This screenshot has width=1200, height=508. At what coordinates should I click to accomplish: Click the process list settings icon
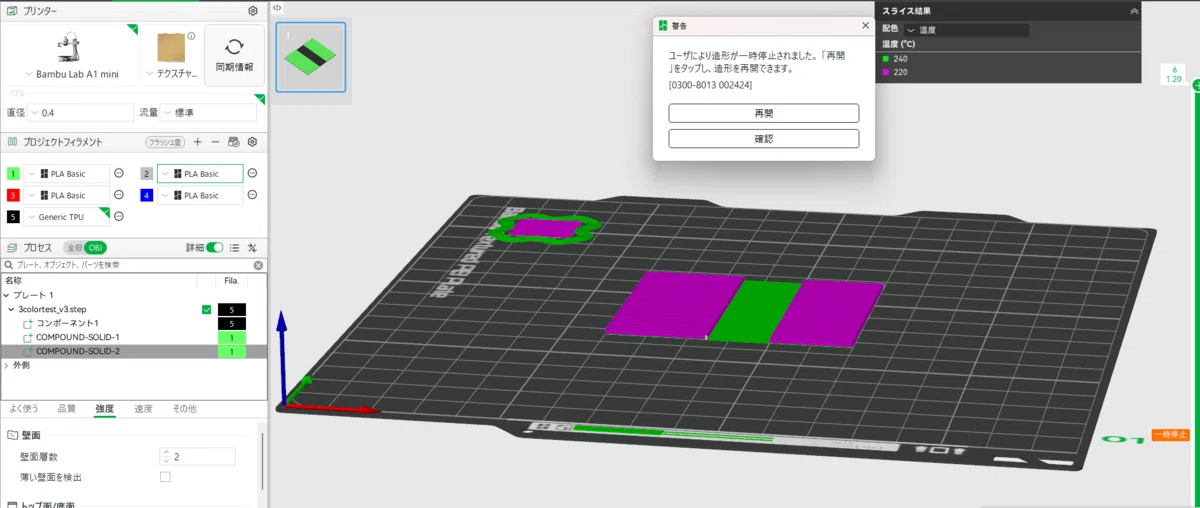click(234, 247)
